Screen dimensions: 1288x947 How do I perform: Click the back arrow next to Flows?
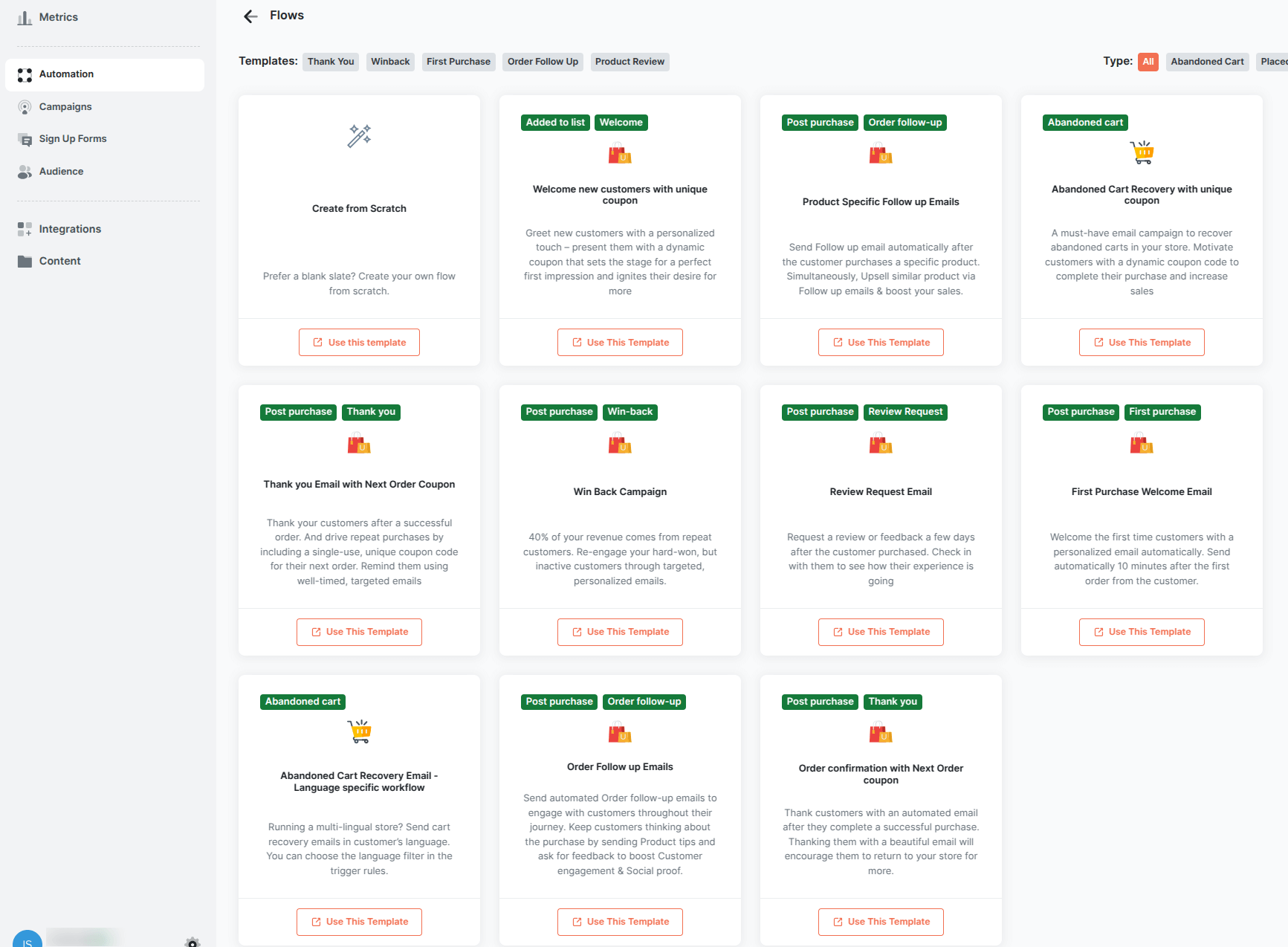click(250, 16)
